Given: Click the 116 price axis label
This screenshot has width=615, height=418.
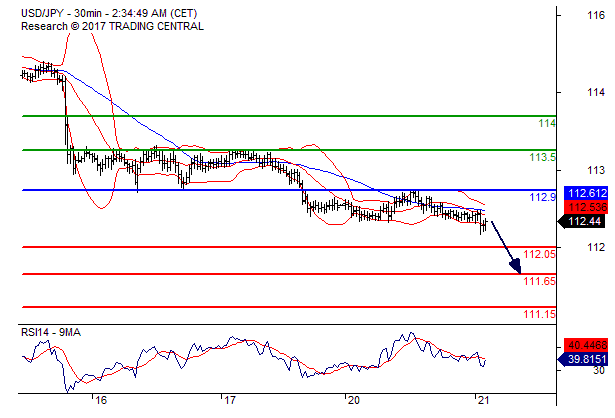Looking at the screenshot, I should coord(596,15).
